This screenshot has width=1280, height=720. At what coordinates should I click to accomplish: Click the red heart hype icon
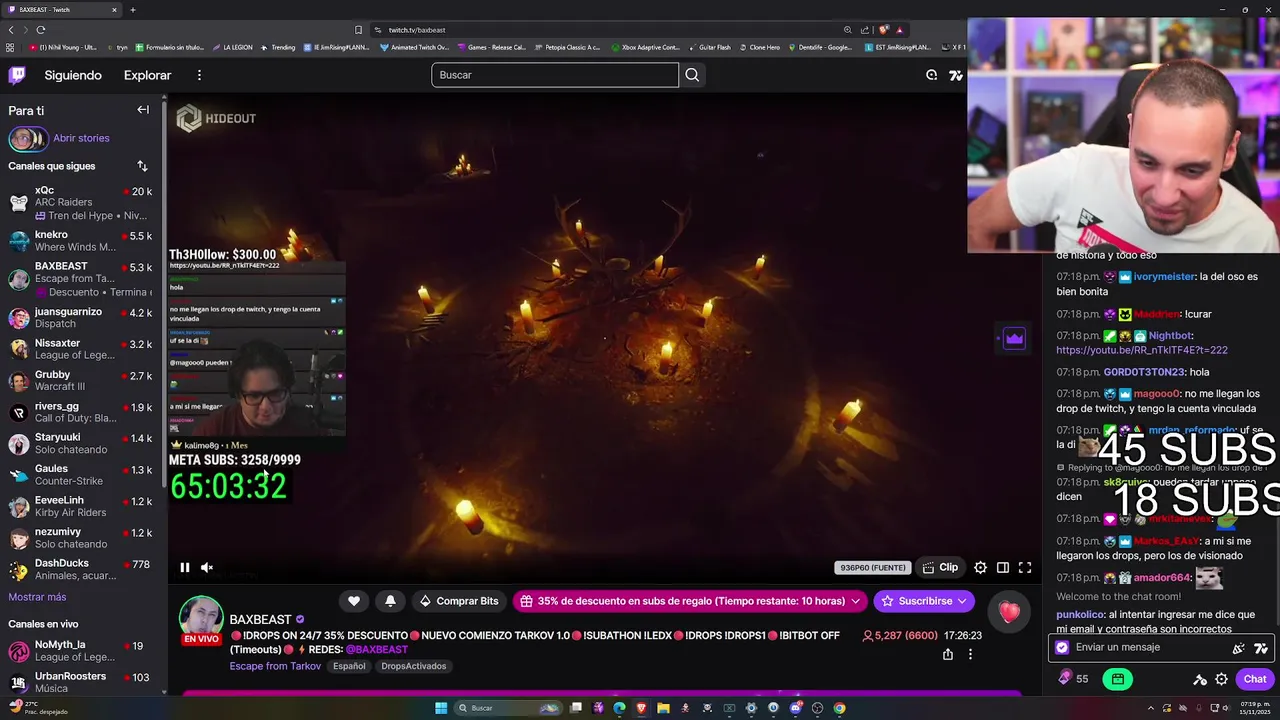pos(1009,611)
